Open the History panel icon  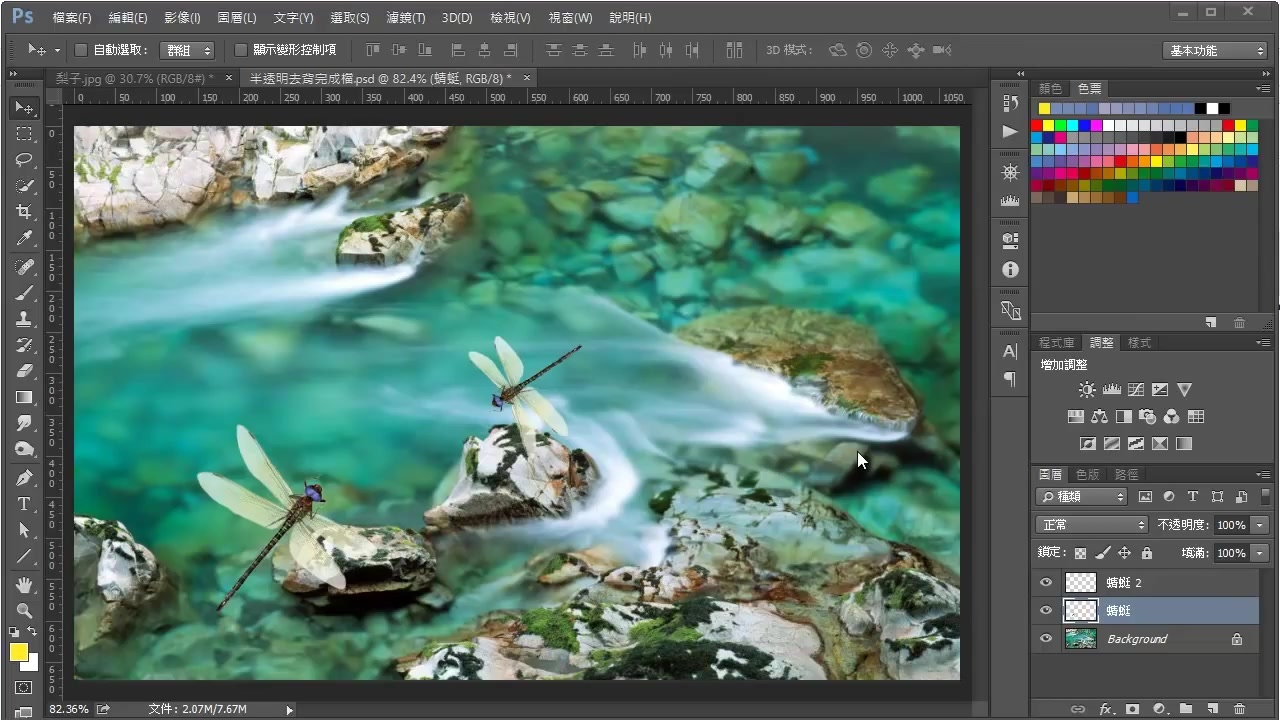(1010, 103)
